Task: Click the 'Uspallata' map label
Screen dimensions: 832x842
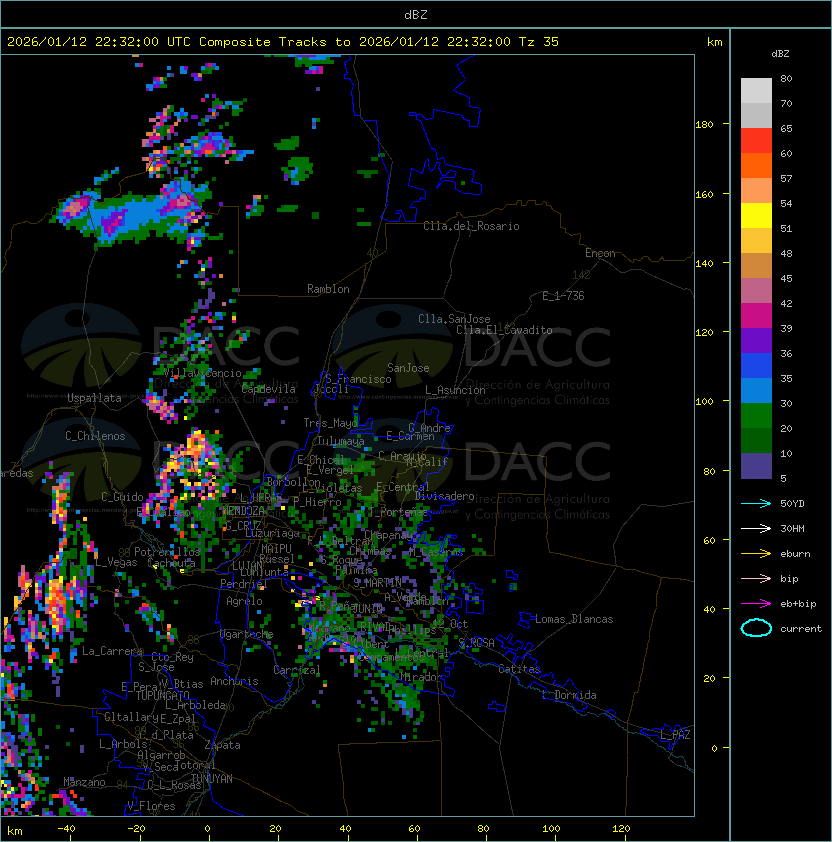Action: (x=94, y=398)
